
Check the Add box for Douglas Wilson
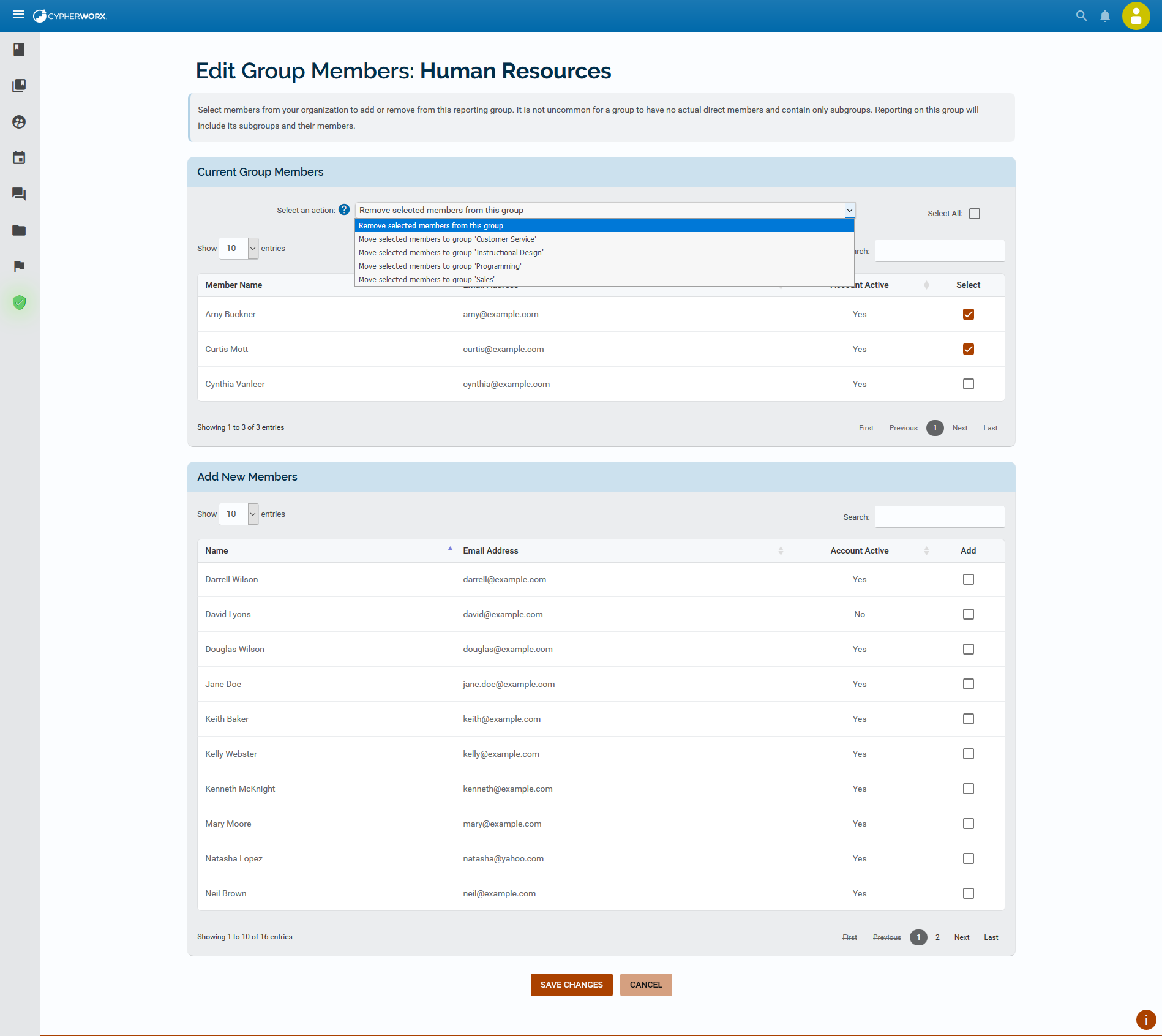(x=969, y=649)
